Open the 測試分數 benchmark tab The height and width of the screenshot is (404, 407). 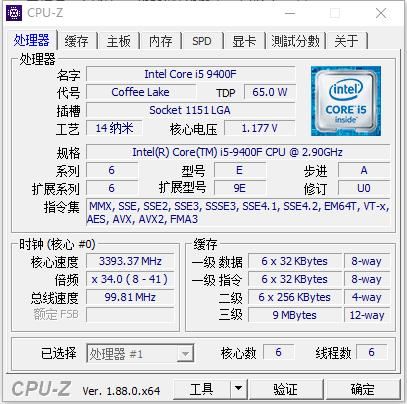pyautogui.click(x=295, y=41)
